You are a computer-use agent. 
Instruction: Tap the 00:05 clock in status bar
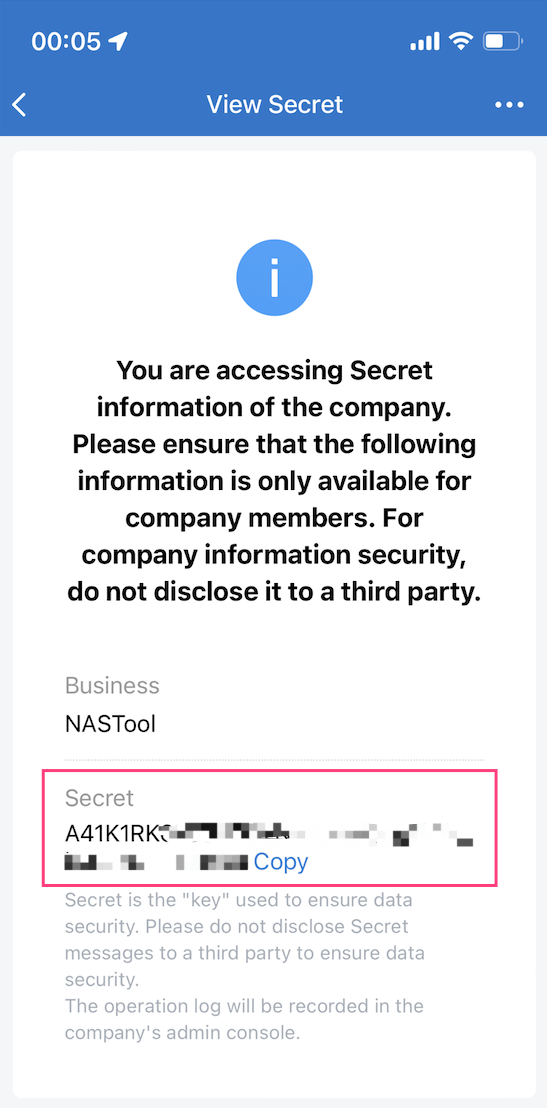(x=66, y=42)
